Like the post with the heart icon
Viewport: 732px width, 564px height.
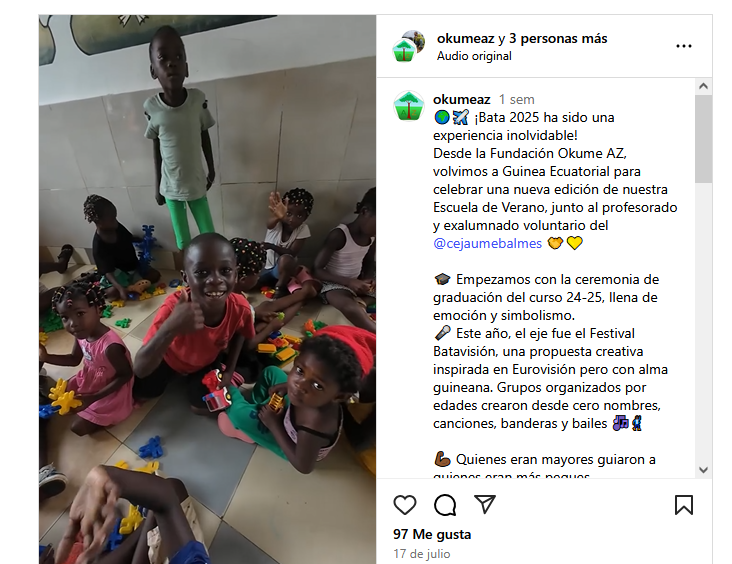(404, 505)
